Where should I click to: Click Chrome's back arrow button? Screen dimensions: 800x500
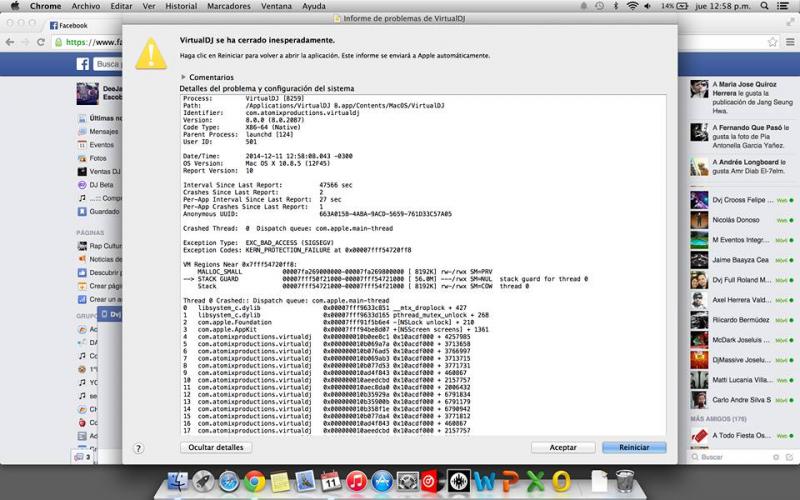[10, 42]
